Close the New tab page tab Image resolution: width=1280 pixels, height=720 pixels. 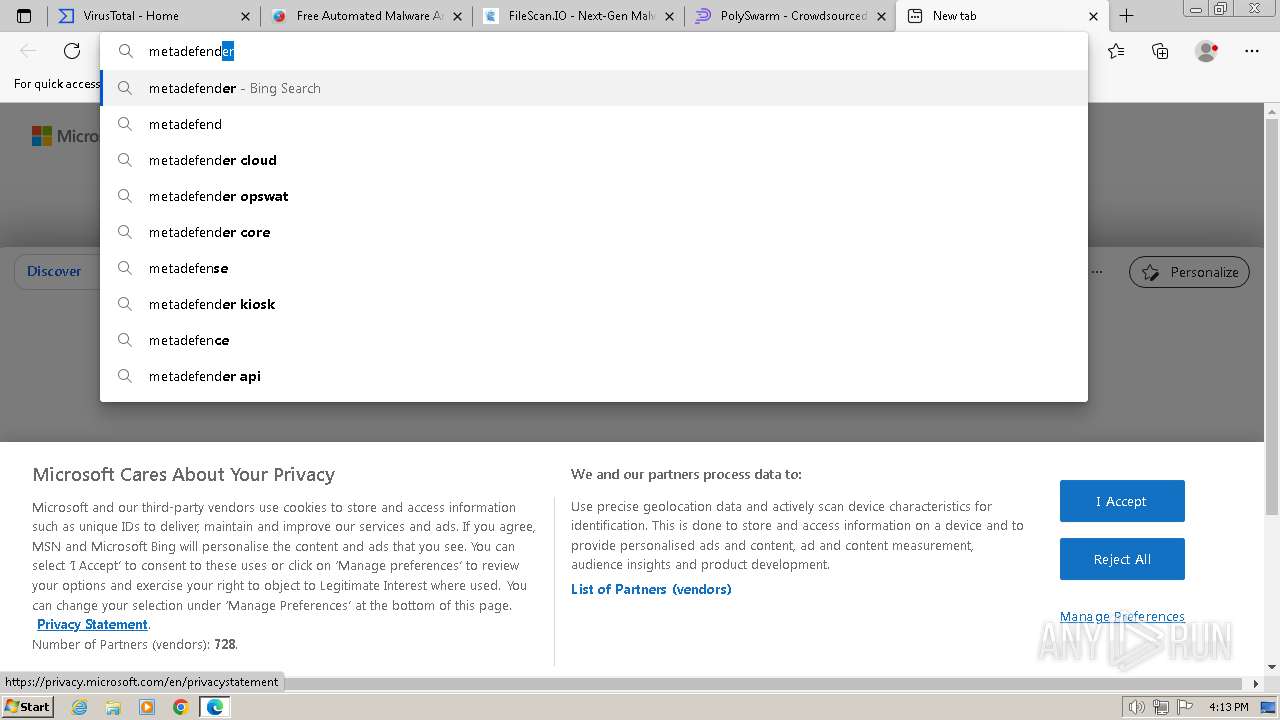pos(1093,16)
